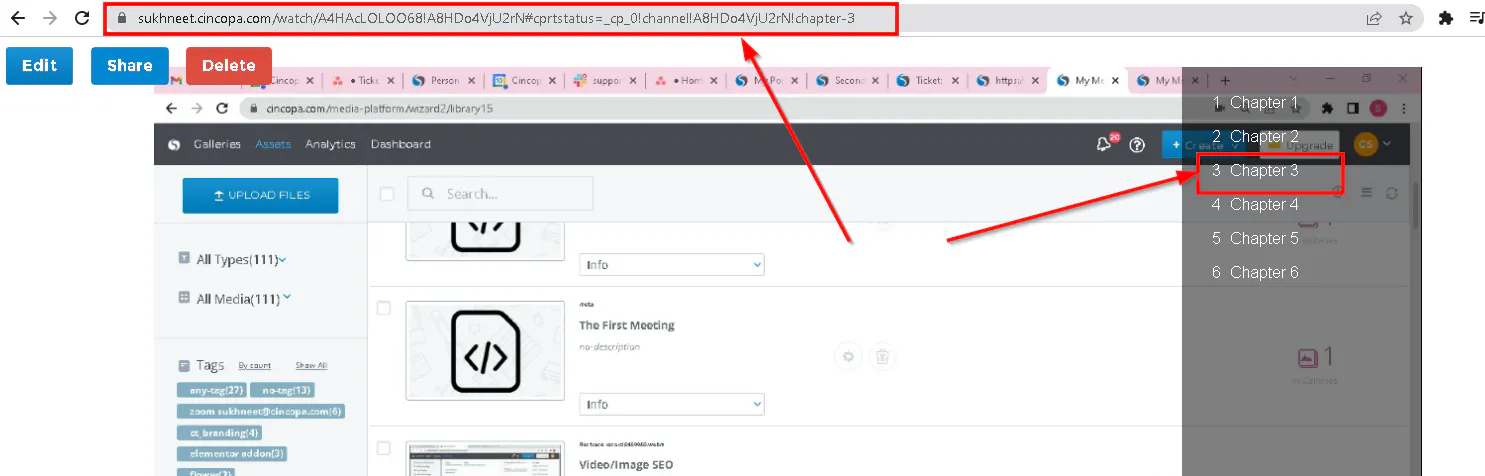Click the UPLOAD FILES button
Screen dimensions: 1485x476
point(260,195)
